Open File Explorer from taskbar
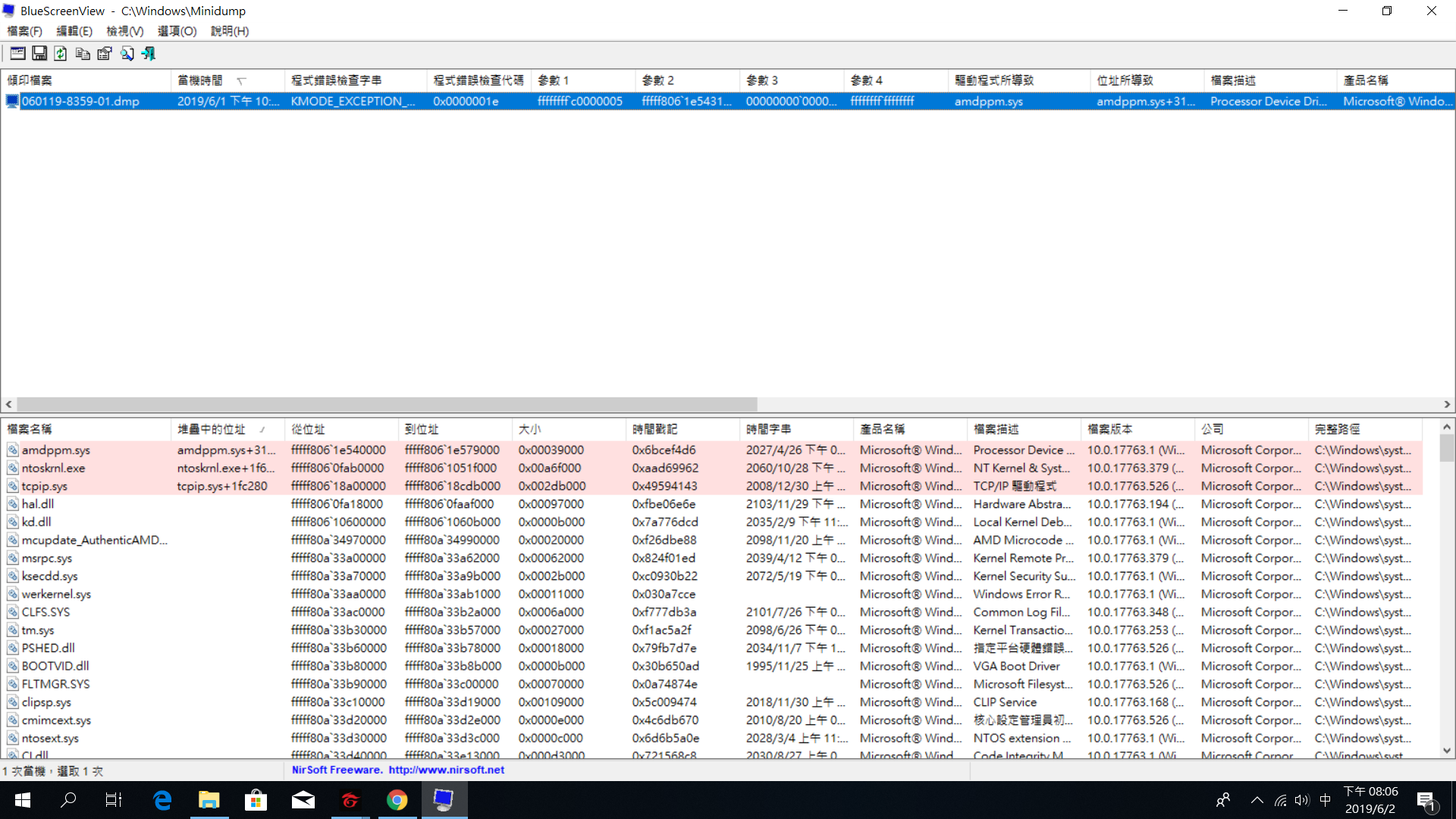Image resolution: width=1456 pixels, height=819 pixels. 209,800
